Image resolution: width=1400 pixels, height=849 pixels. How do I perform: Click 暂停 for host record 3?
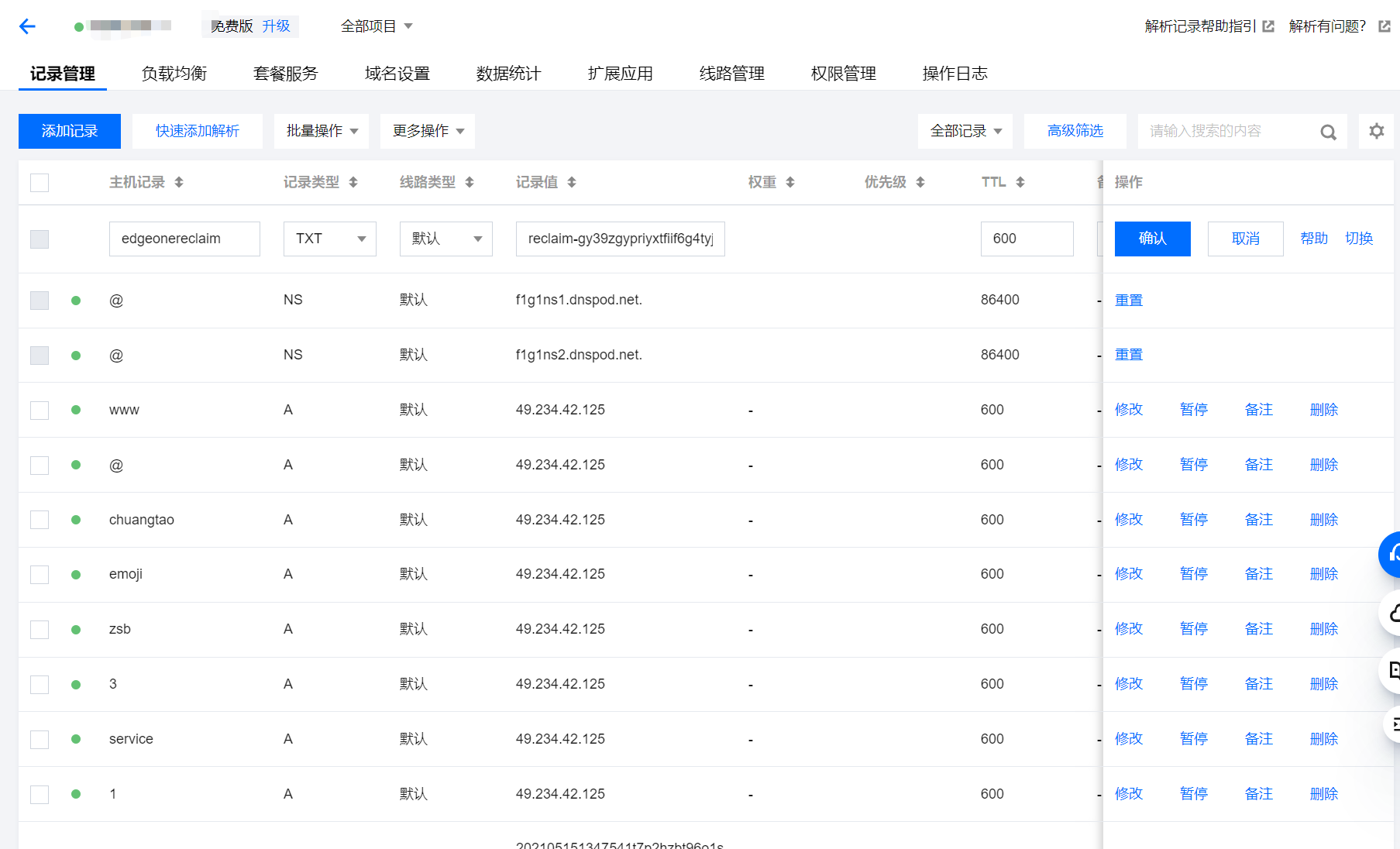pos(1194,683)
